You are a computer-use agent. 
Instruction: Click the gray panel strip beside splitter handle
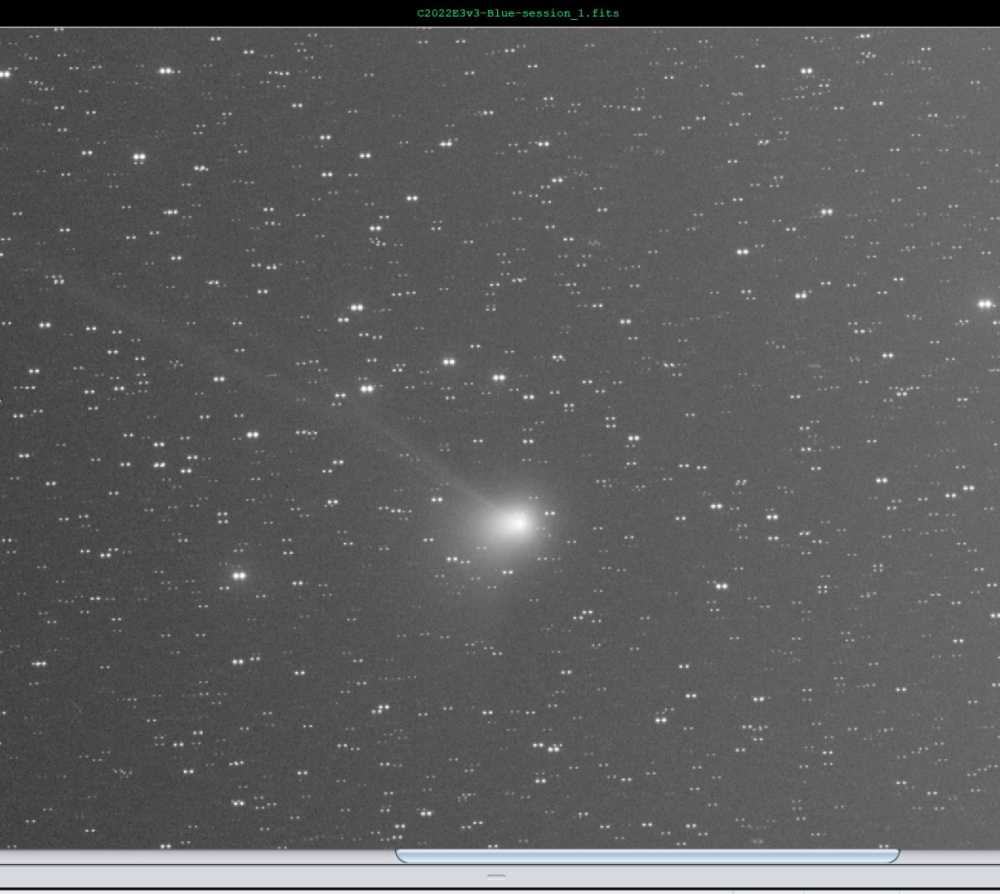point(250,876)
